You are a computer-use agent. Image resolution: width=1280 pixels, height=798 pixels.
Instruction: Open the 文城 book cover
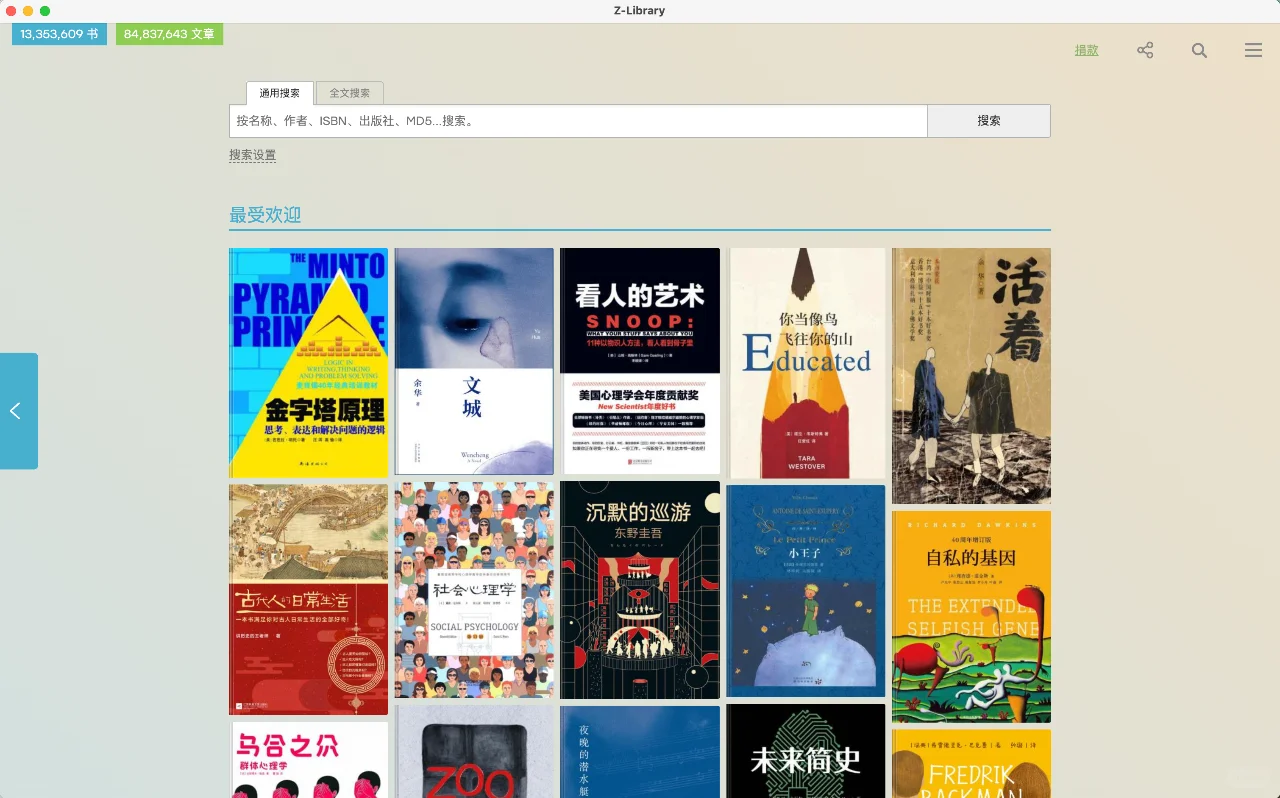pyautogui.click(x=474, y=361)
